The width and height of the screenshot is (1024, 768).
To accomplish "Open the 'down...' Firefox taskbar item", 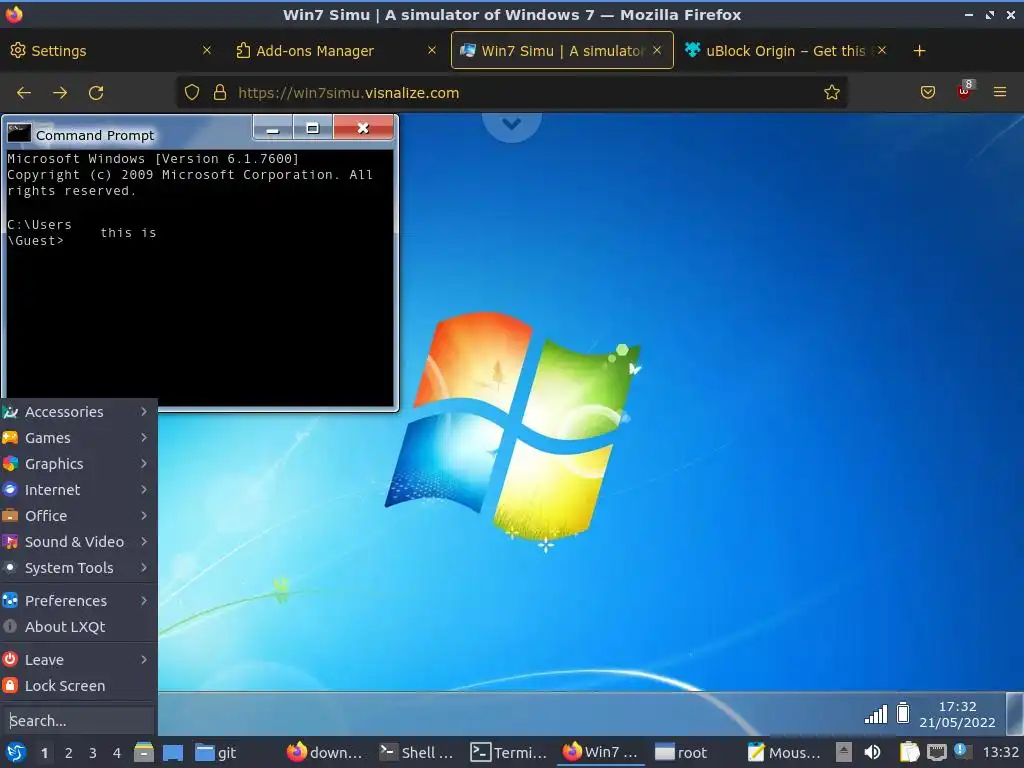I will pyautogui.click(x=325, y=753).
